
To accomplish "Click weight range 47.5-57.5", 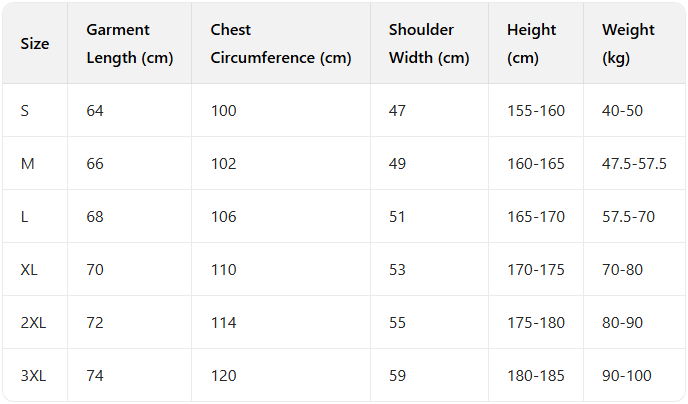I will 634,164.
